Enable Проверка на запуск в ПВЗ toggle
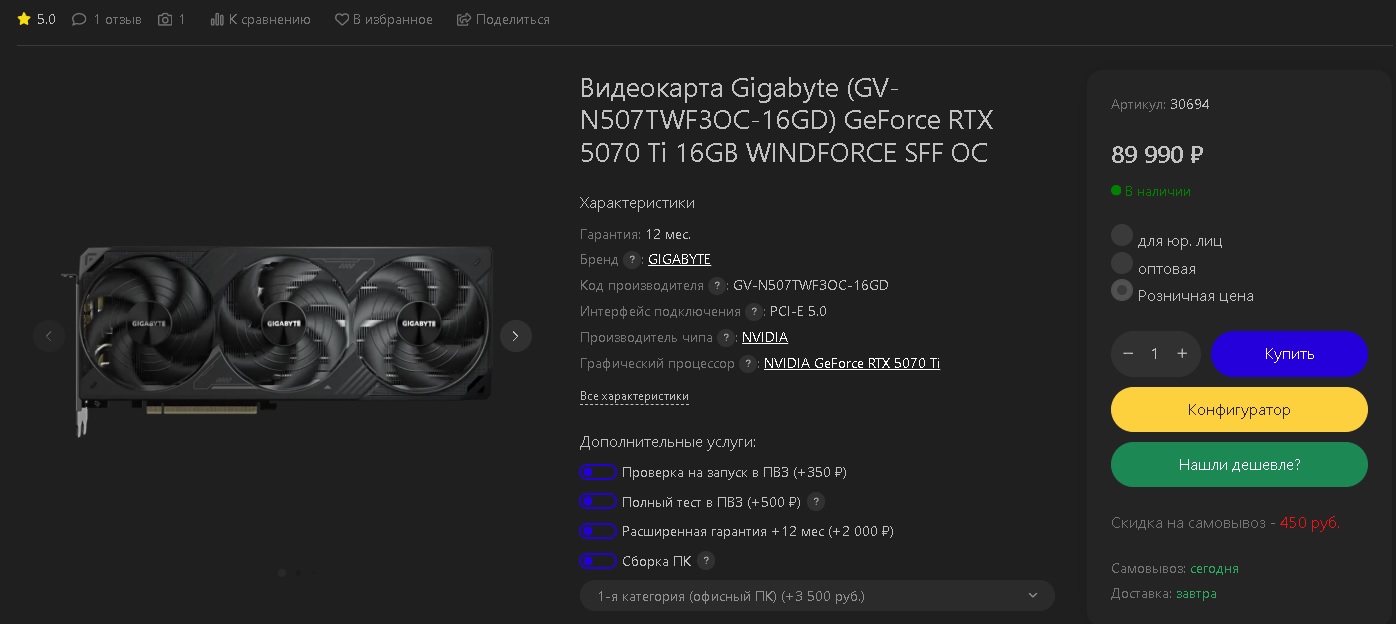Viewport: 1396px width, 624px height. point(597,472)
